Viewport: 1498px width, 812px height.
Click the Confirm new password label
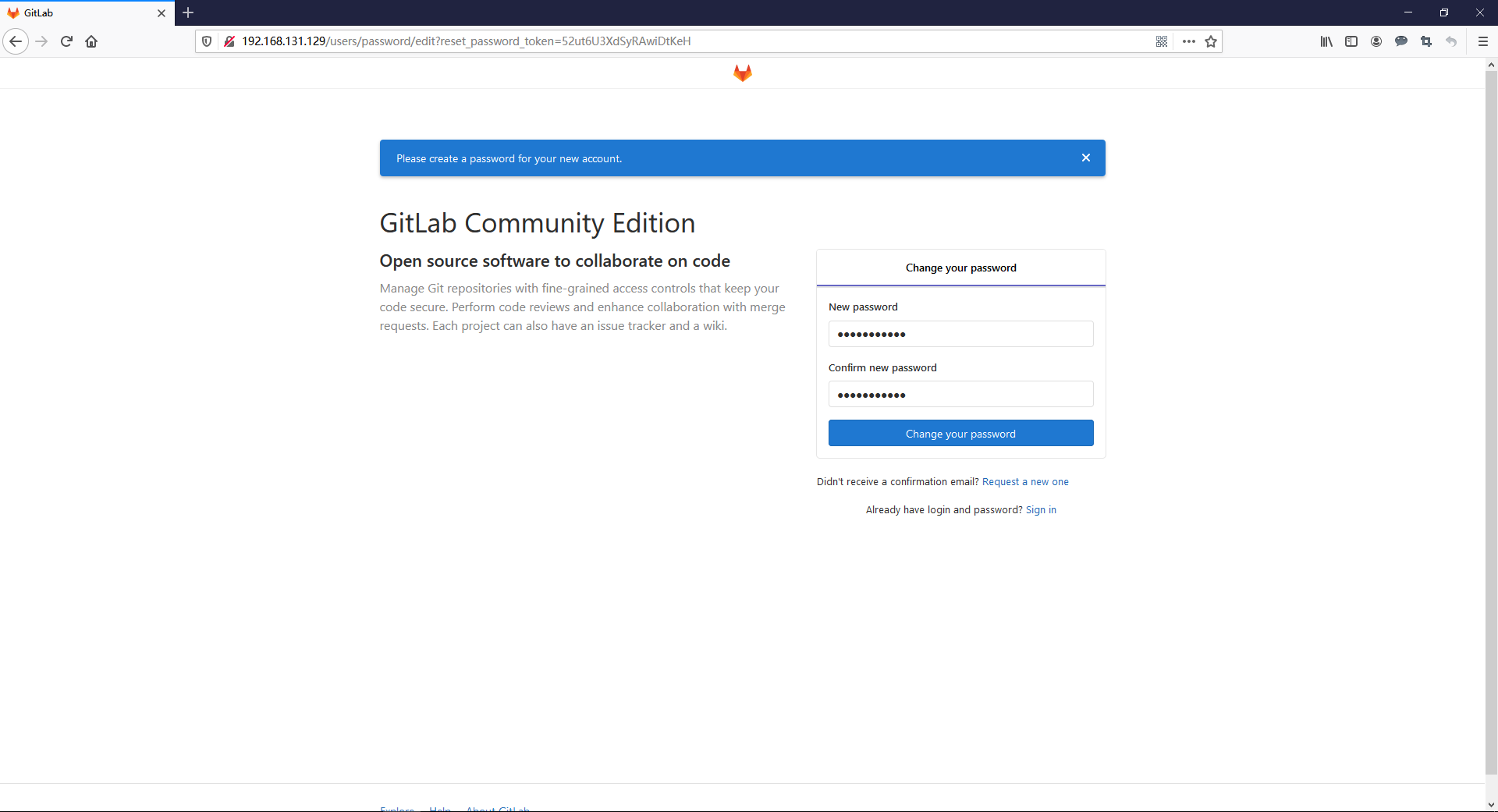[882, 367]
